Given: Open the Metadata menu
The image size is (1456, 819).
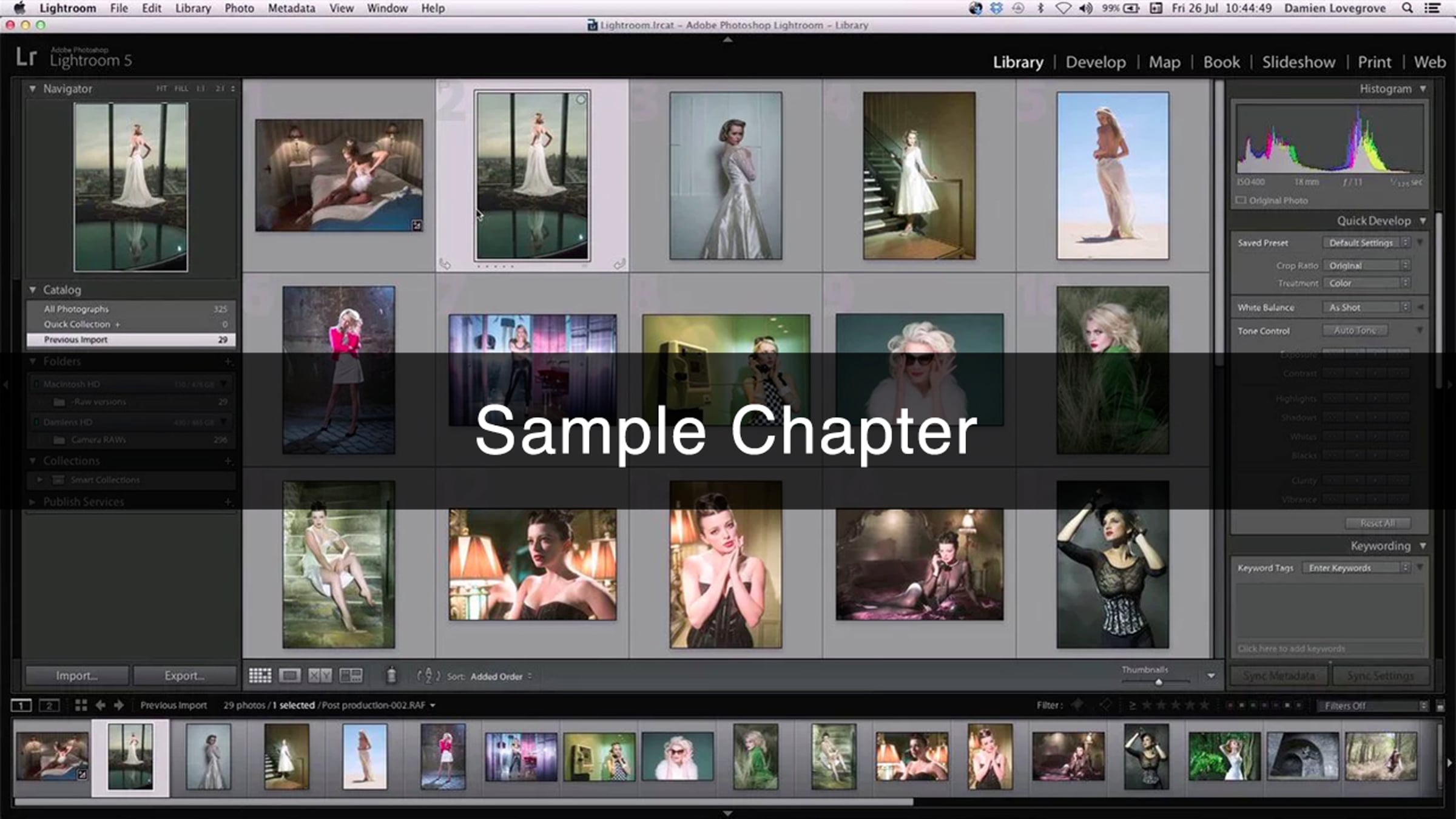Looking at the screenshot, I should coord(291,8).
